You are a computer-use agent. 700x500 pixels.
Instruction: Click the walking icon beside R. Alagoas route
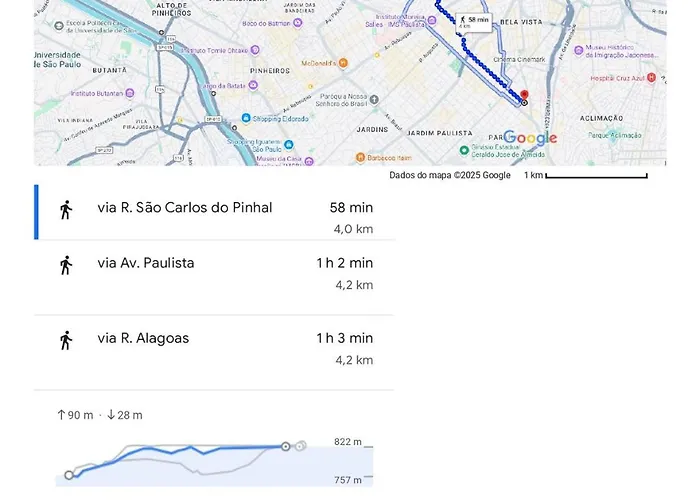tap(66, 340)
